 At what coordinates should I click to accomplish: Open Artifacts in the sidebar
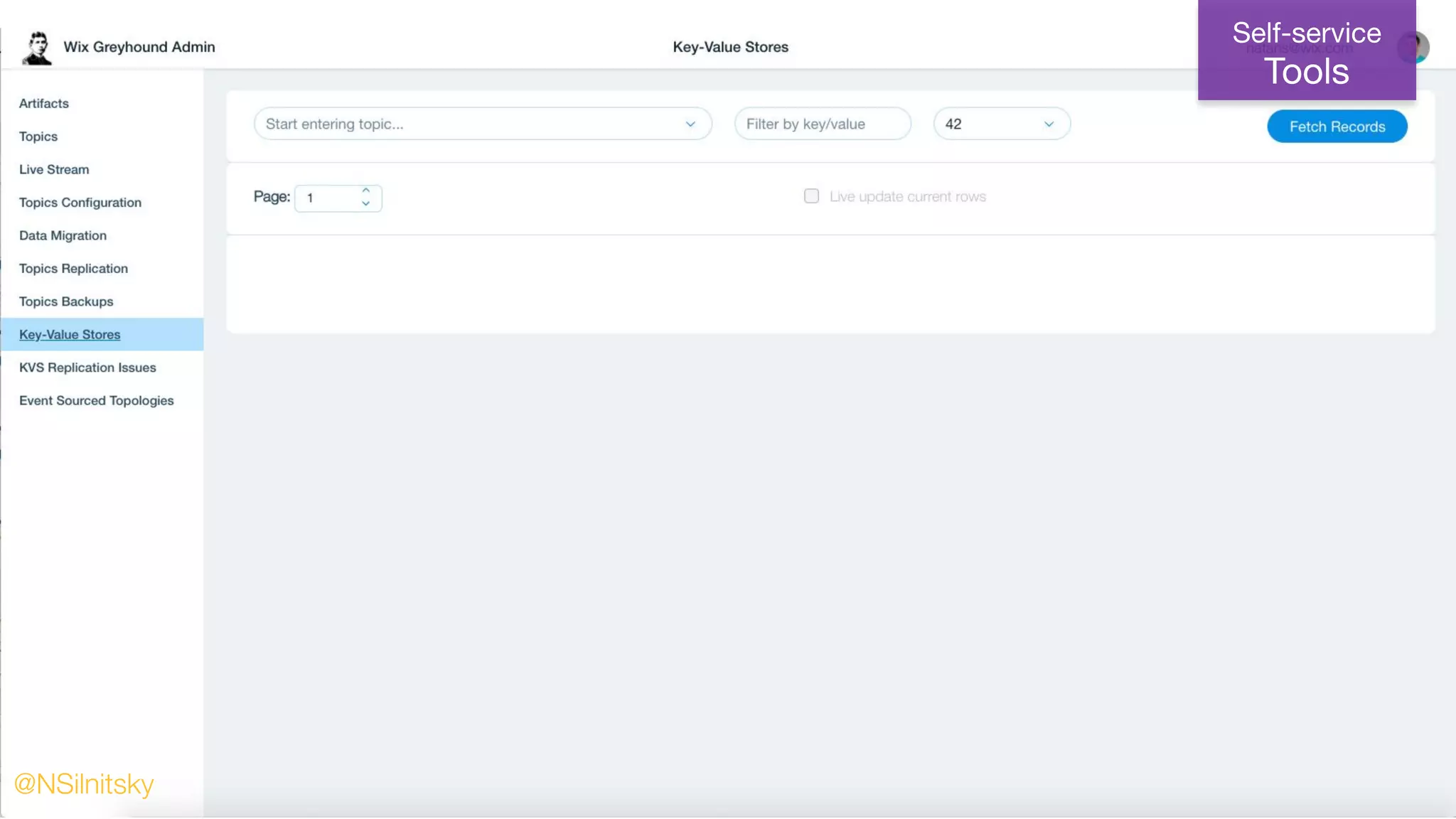44,104
